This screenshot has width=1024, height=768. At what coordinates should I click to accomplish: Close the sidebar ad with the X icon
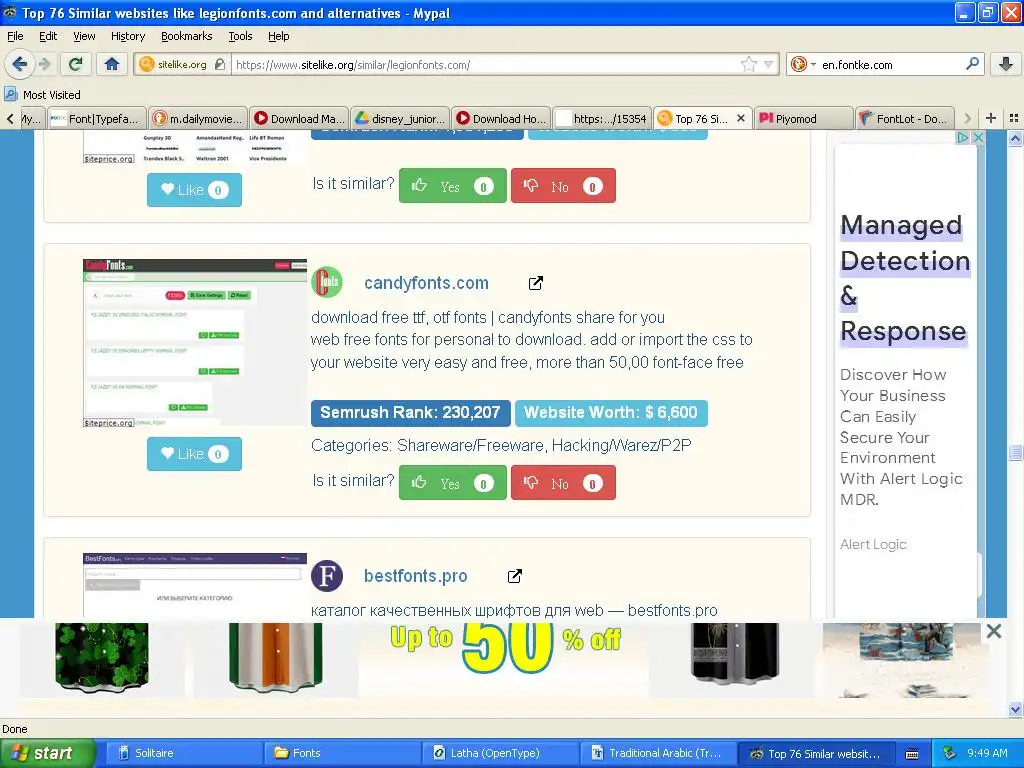tap(978, 138)
